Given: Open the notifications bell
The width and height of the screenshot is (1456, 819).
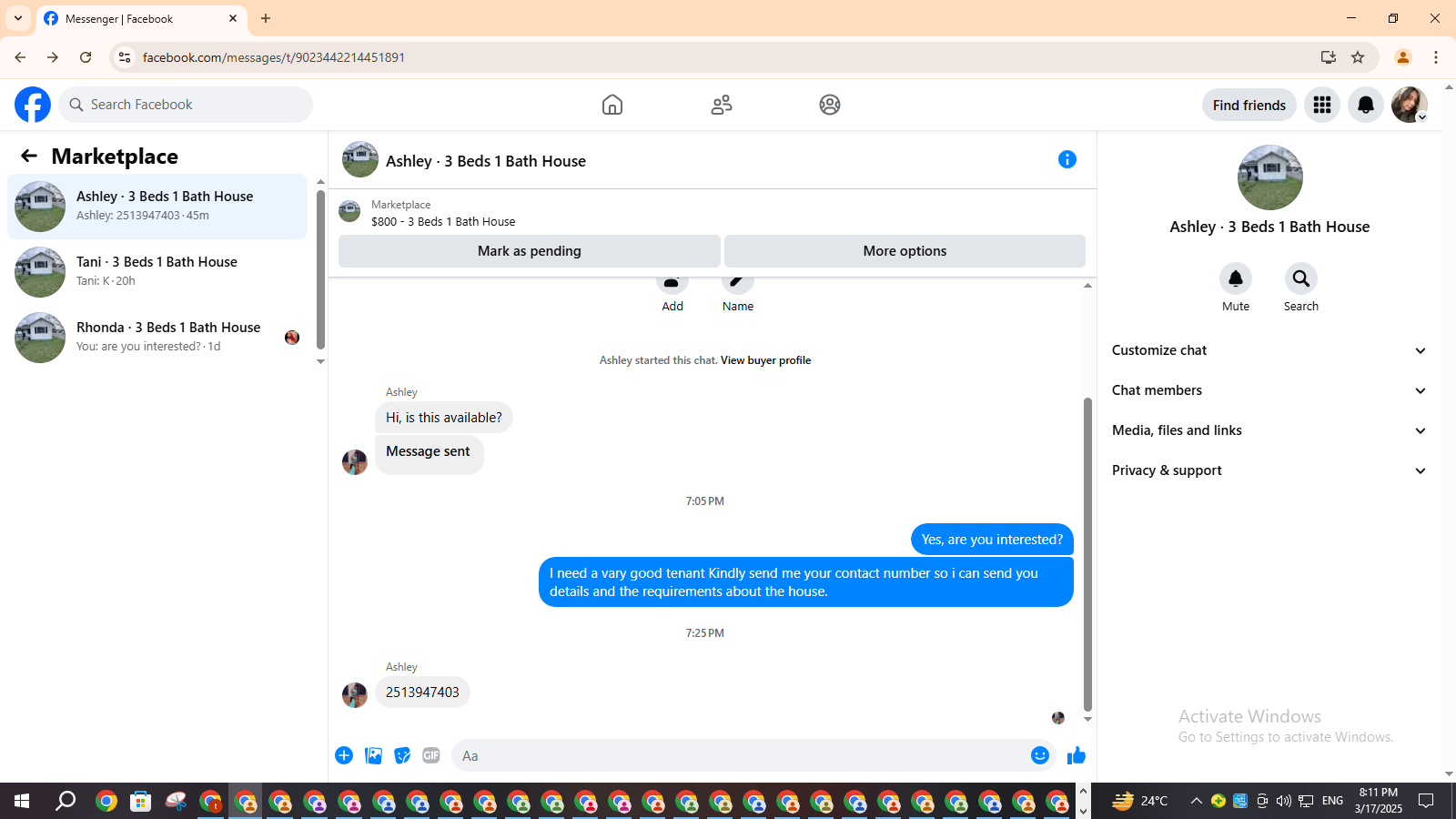Looking at the screenshot, I should click(x=1366, y=105).
